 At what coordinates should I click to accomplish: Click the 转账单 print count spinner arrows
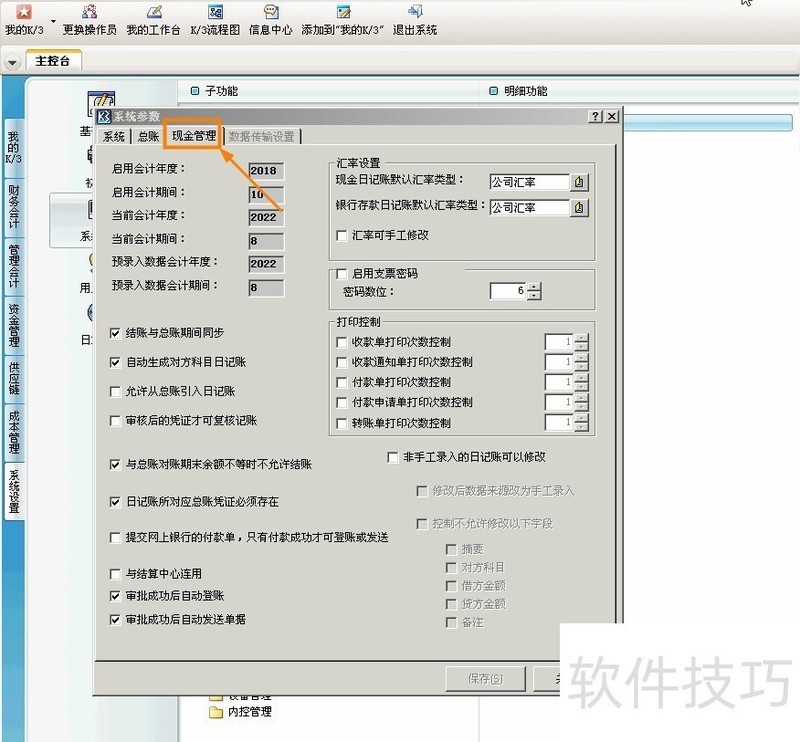(581, 423)
